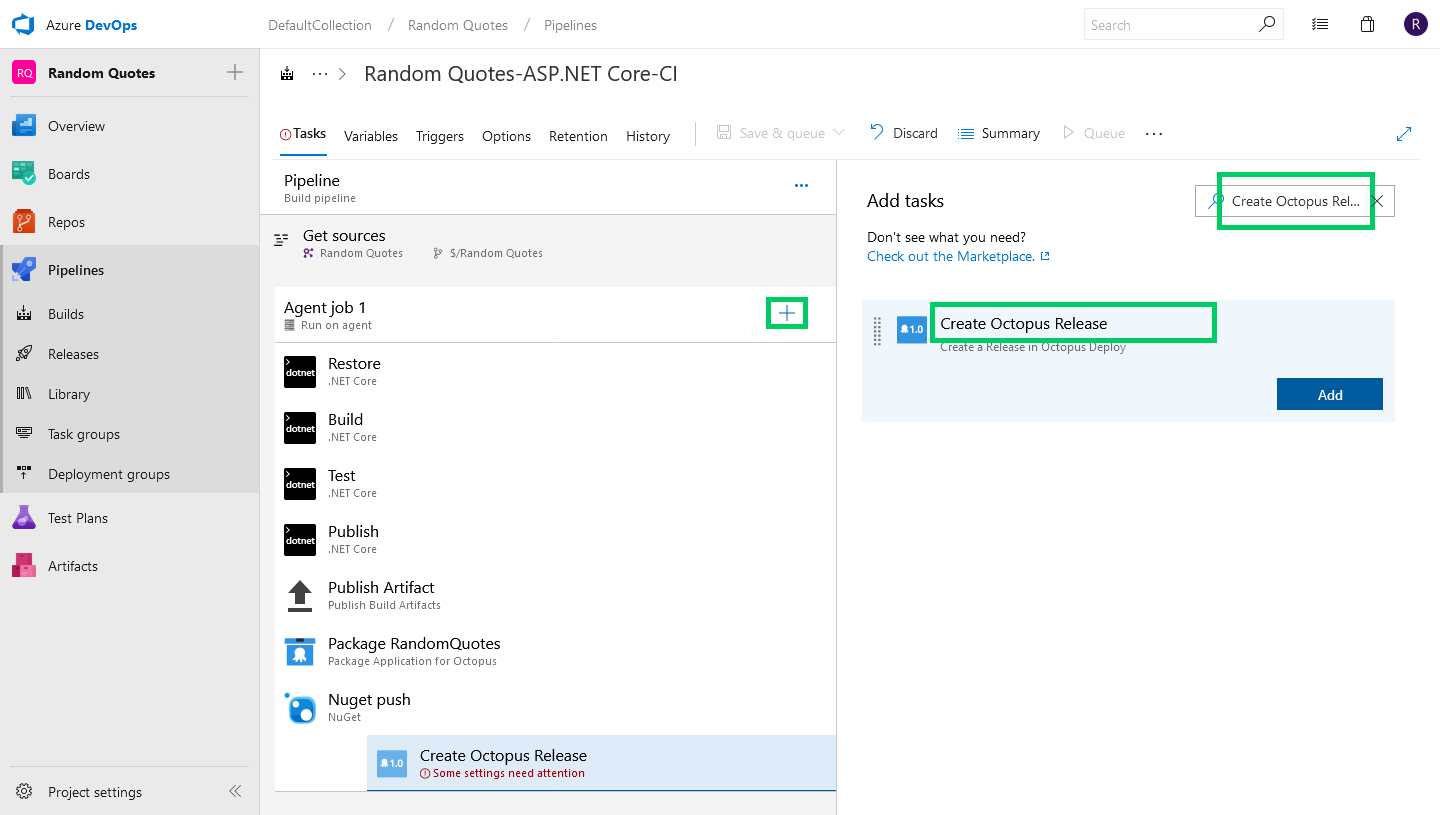
Task: Switch to the Options tab
Action: [506, 136]
